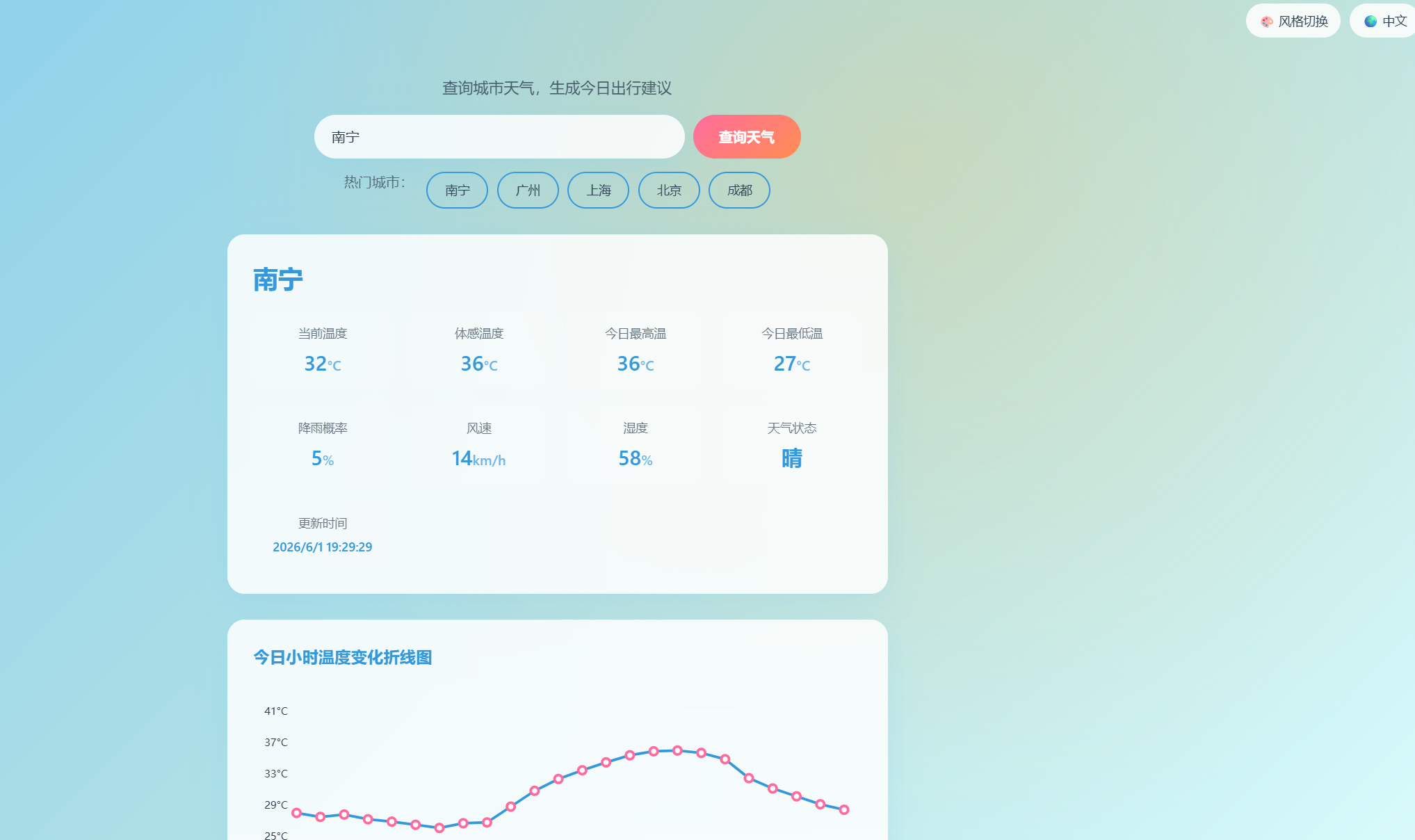The width and height of the screenshot is (1415, 840).
Task: Click the 当前温度 value 32°C
Action: 323,364
